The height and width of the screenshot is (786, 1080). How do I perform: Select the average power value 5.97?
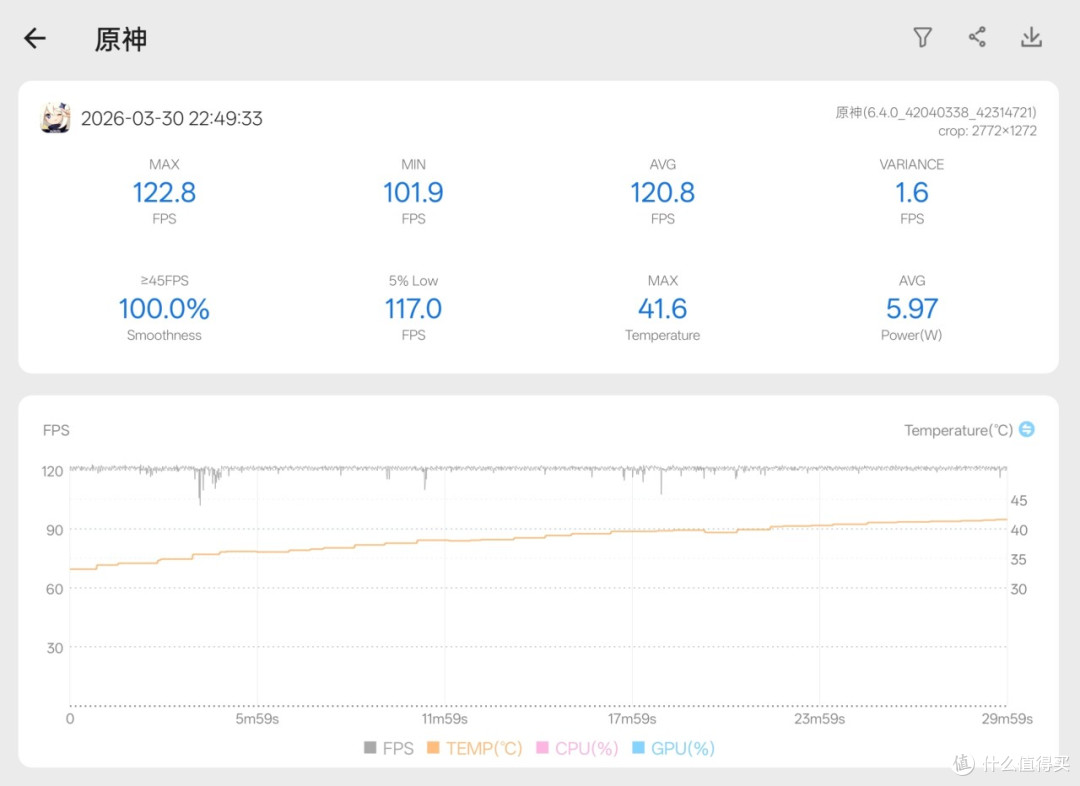pos(911,309)
